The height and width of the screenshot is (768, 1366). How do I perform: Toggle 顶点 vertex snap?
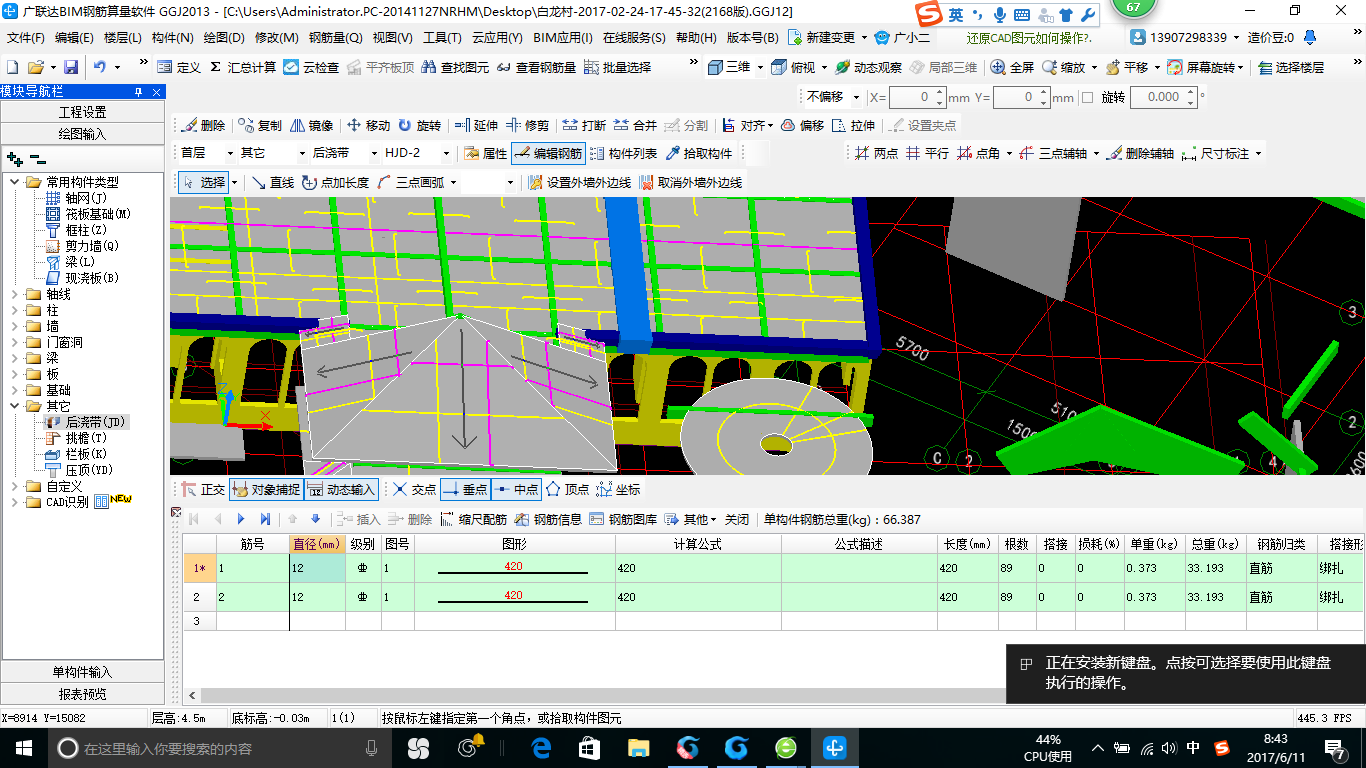(567, 489)
